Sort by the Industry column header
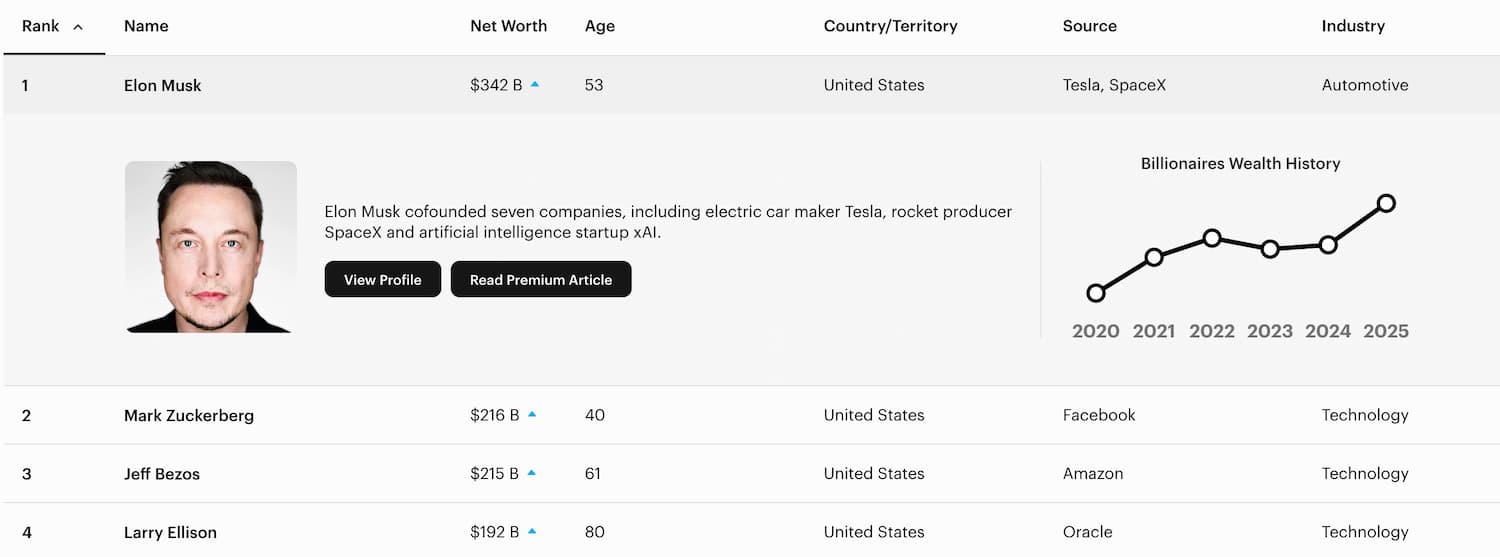1500x557 pixels. click(1353, 26)
